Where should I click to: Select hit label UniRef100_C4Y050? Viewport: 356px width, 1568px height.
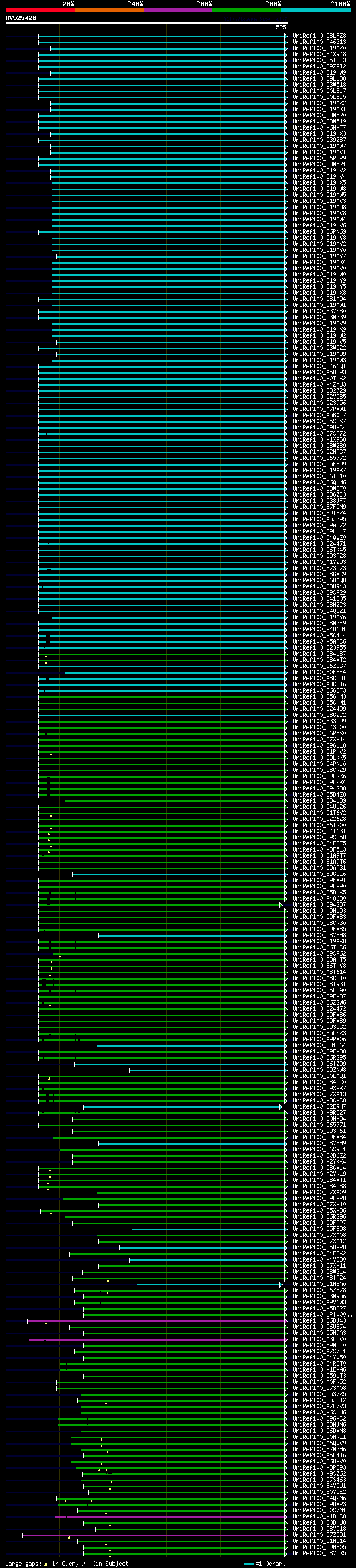click(319, 1357)
